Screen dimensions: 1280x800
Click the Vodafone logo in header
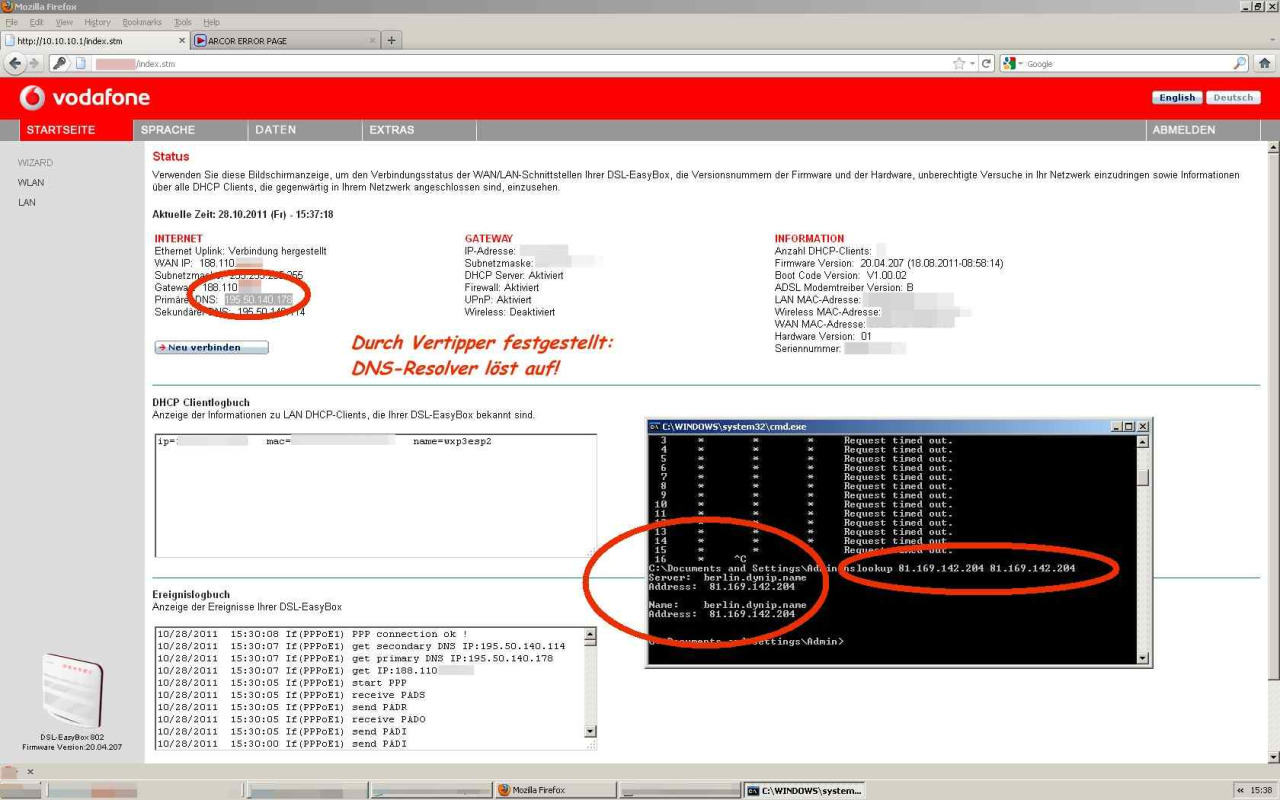click(x=85, y=97)
